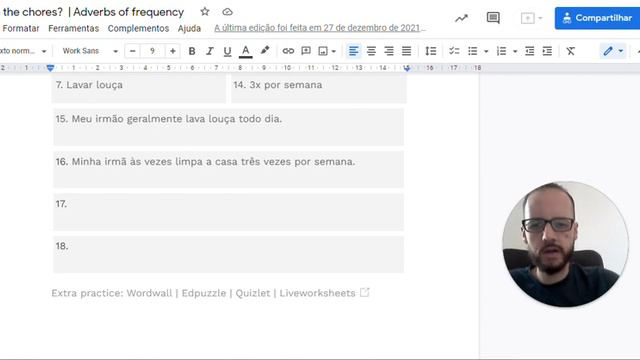
Task: Expand numbered list options arrow
Action: point(515,51)
